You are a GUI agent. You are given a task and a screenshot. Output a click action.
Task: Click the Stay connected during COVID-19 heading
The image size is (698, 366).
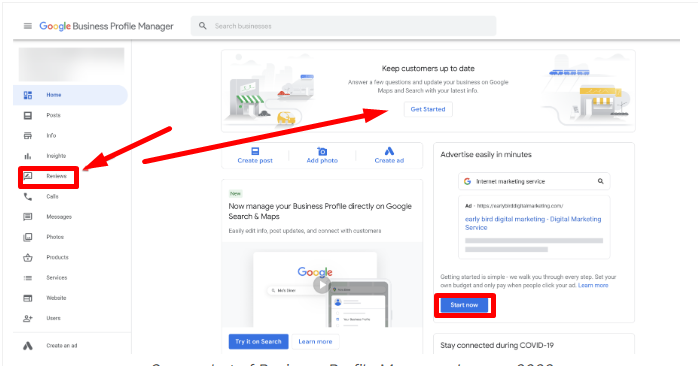pos(497,345)
